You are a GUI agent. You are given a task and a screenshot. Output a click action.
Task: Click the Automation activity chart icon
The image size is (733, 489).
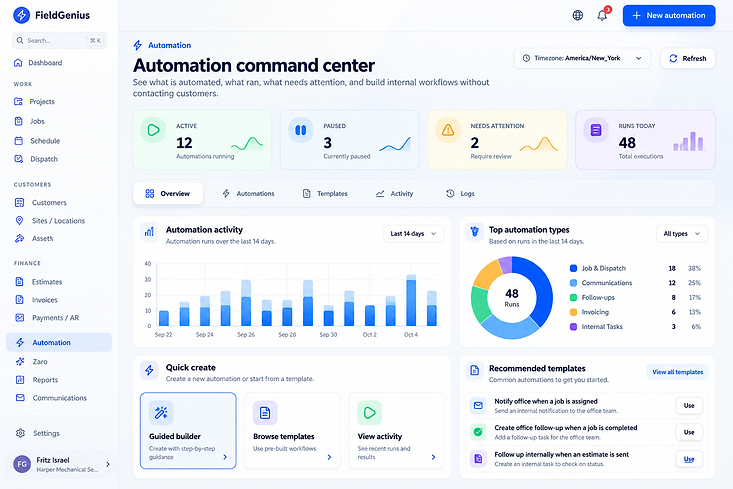149,231
